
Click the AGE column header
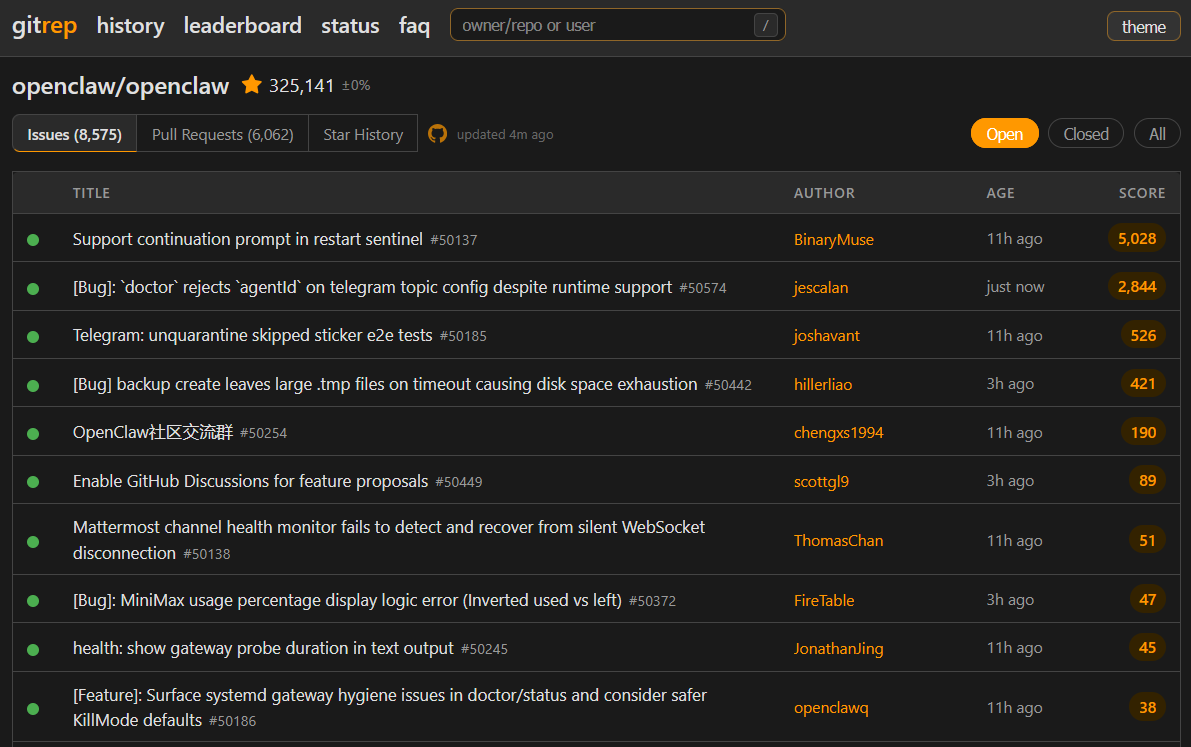pos(1000,193)
